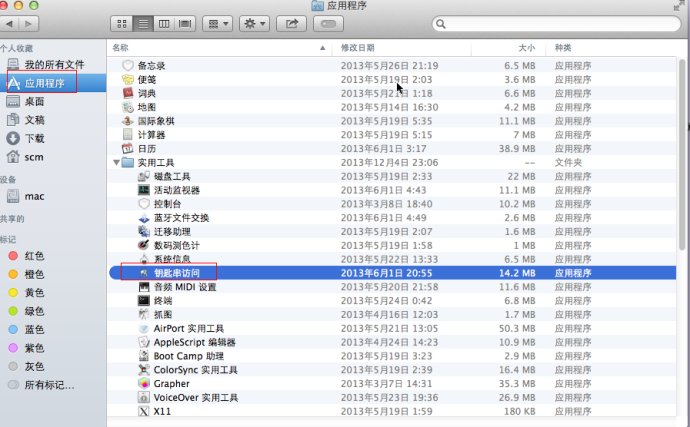Sort by the 种类 column header
Screen dimensions: 690x427
pyautogui.click(x=612, y=48)
